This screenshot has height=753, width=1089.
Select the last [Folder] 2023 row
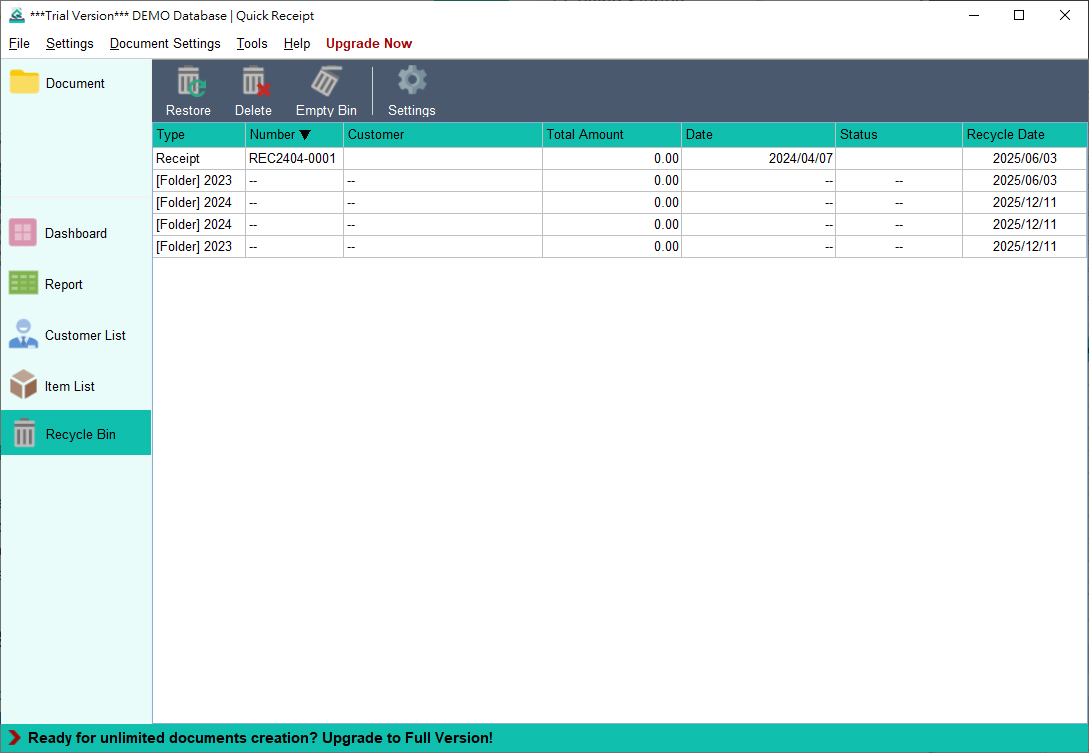620,247
